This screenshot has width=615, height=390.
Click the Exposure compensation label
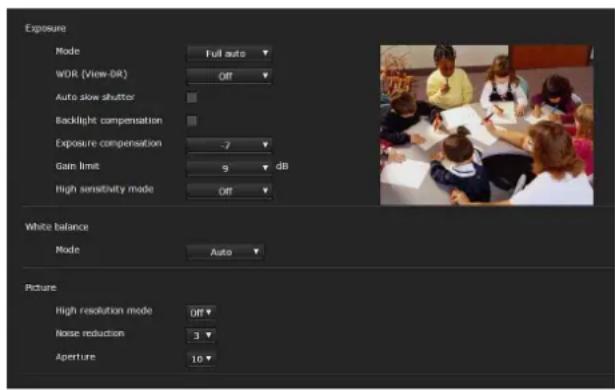[x=109, y=143]
